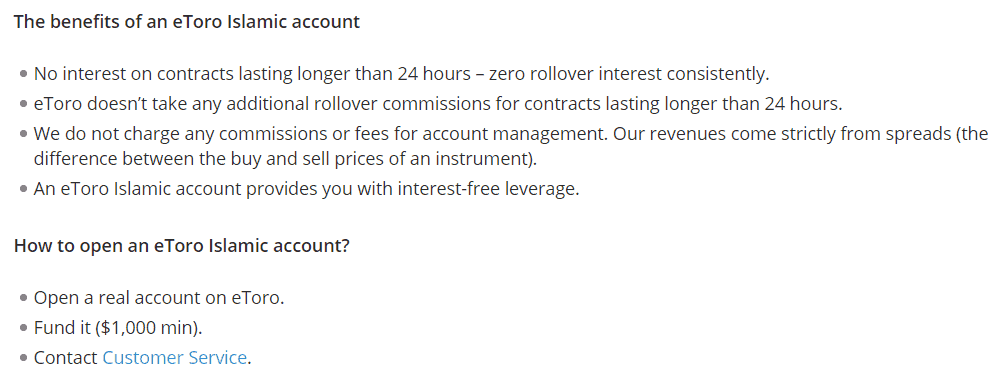The width and height of the screenshot is (1001, 385).
Task: Click the 'How to open an eToro Islamic account?' heading
Action: pos(182,246)
